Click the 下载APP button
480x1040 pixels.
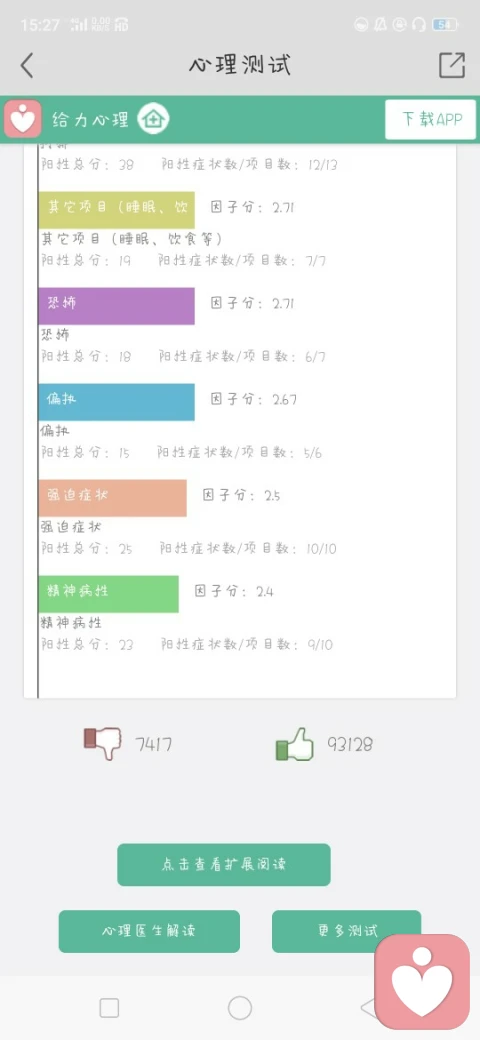point(431,119)
